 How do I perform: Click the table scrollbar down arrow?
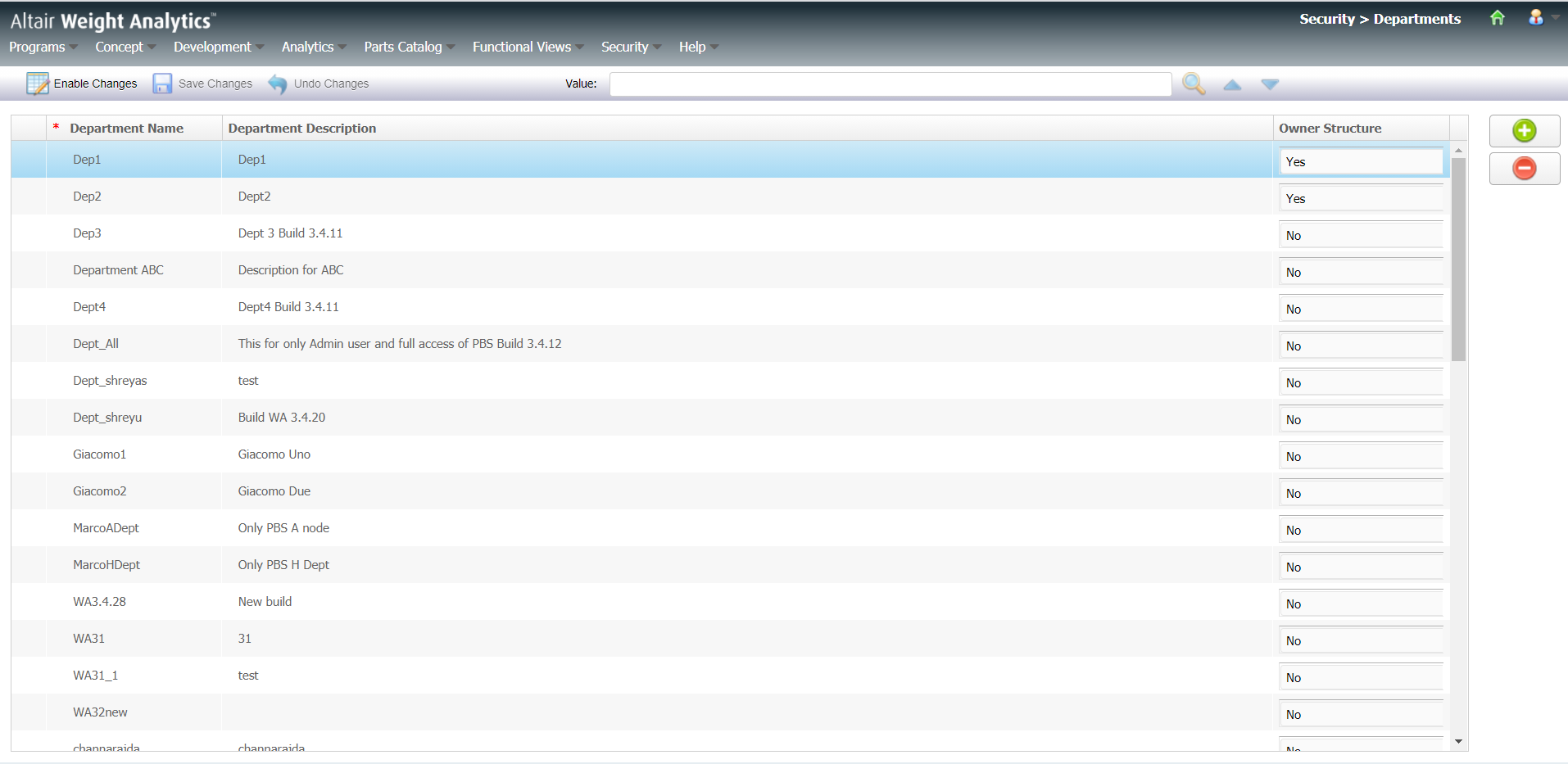[1458, 742]
